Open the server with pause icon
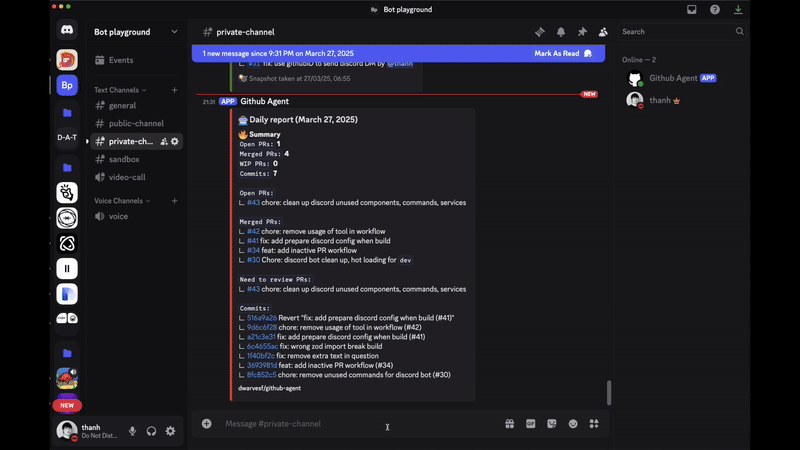Screen dimensions: 800x450 pyautogui.click(x=67, y=268)
